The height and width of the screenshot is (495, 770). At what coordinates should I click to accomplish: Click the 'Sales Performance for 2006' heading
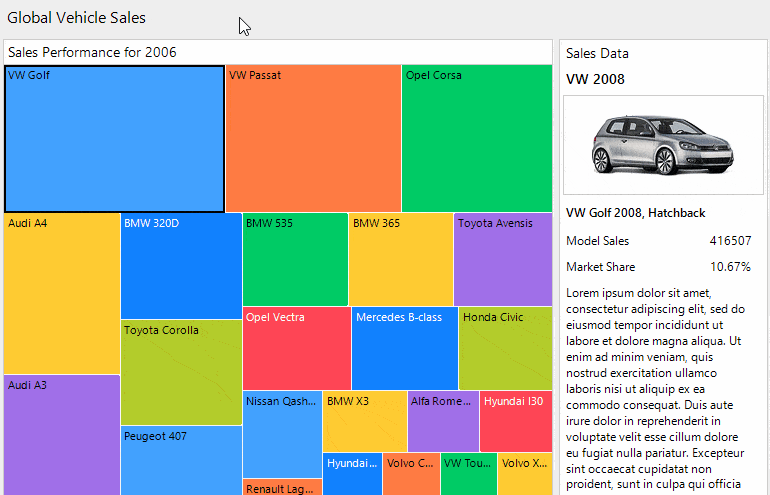[92, 52]
